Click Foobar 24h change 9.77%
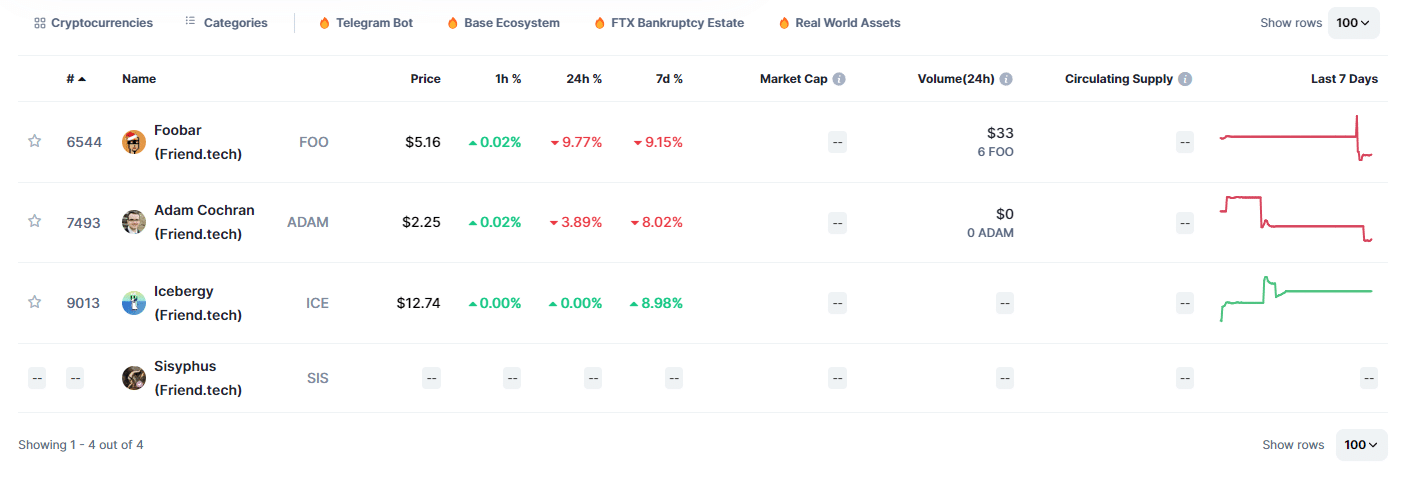The image size is (1427, 479). point(576,142)
